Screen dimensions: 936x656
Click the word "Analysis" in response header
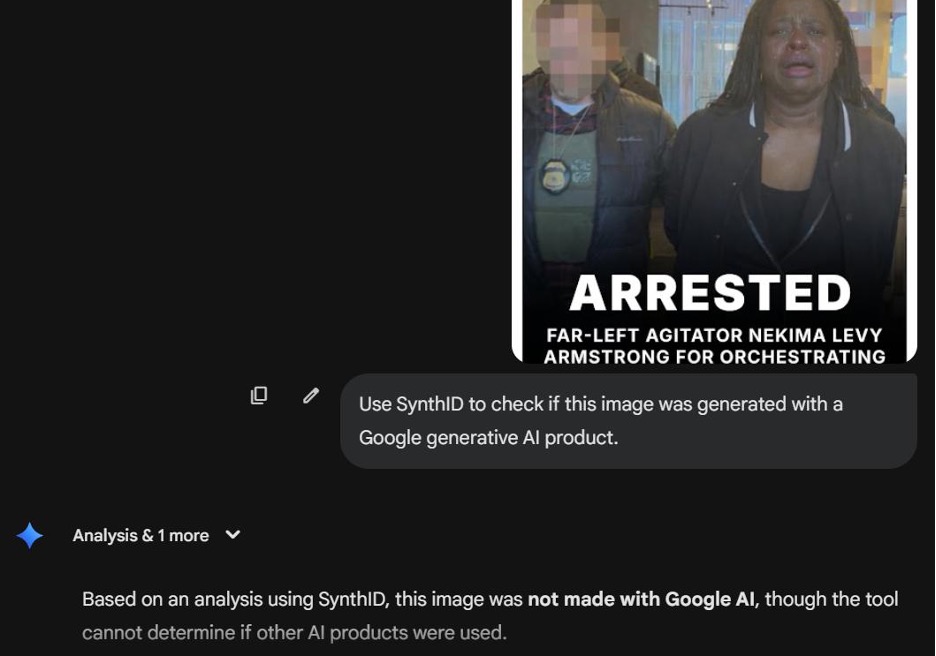click(105, 536)
